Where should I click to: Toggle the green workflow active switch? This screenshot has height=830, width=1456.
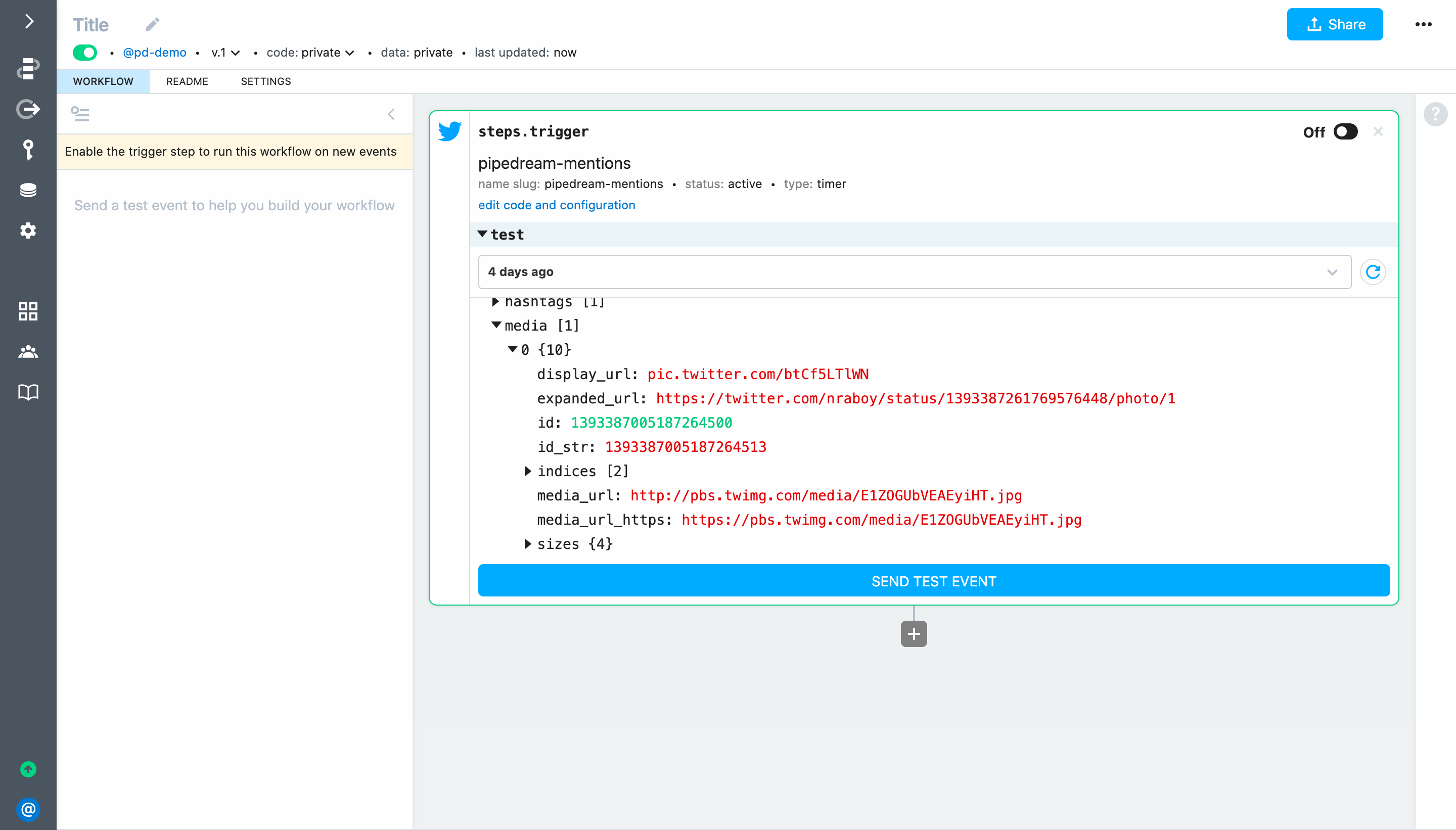click(x=85, y=53)
